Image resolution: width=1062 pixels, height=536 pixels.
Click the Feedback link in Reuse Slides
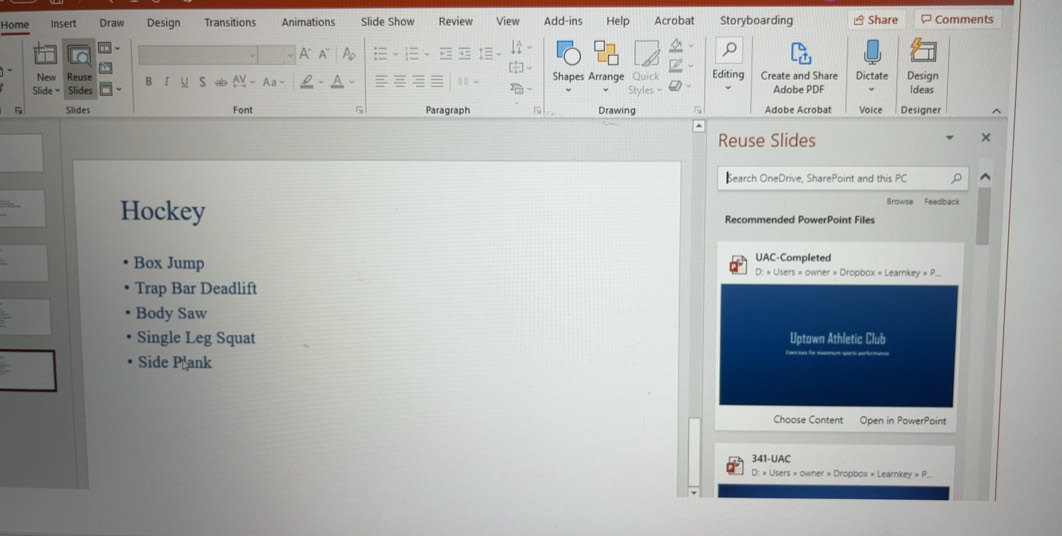tap(941, 201)
